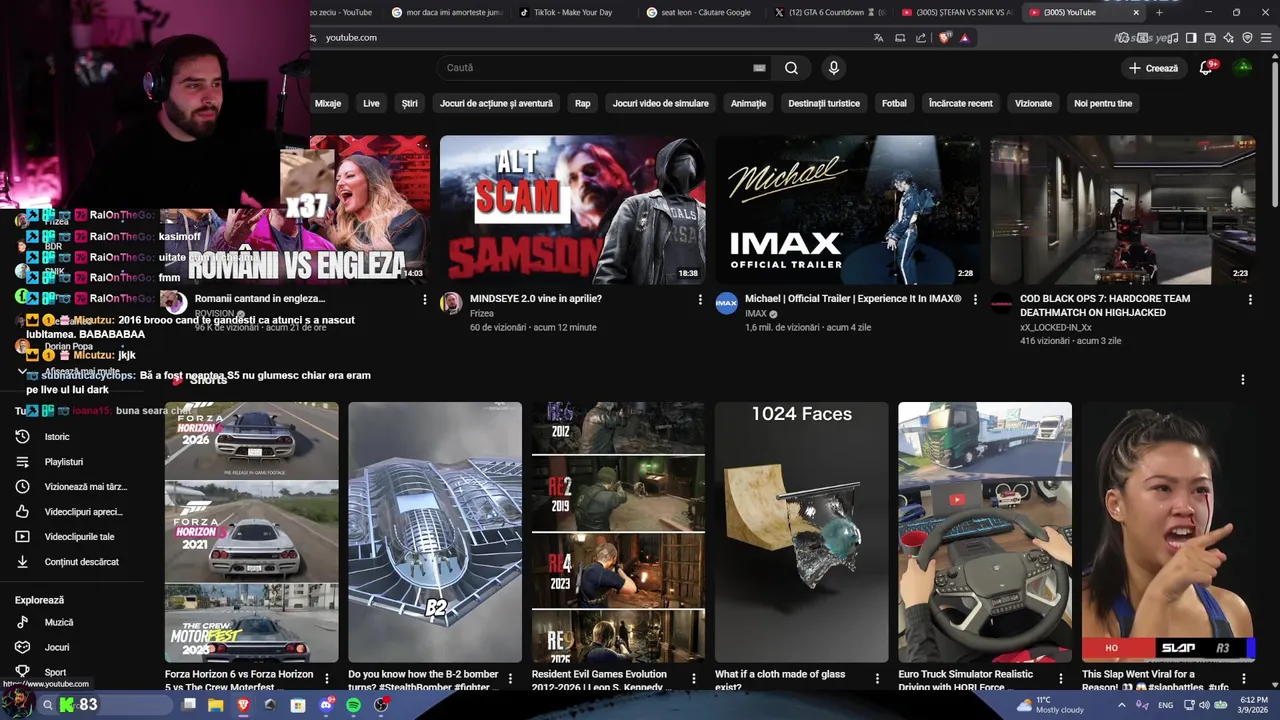
Task: Open Conținut descărcat in sidebar
Action: pyautogui.click(x=82, y=562)
